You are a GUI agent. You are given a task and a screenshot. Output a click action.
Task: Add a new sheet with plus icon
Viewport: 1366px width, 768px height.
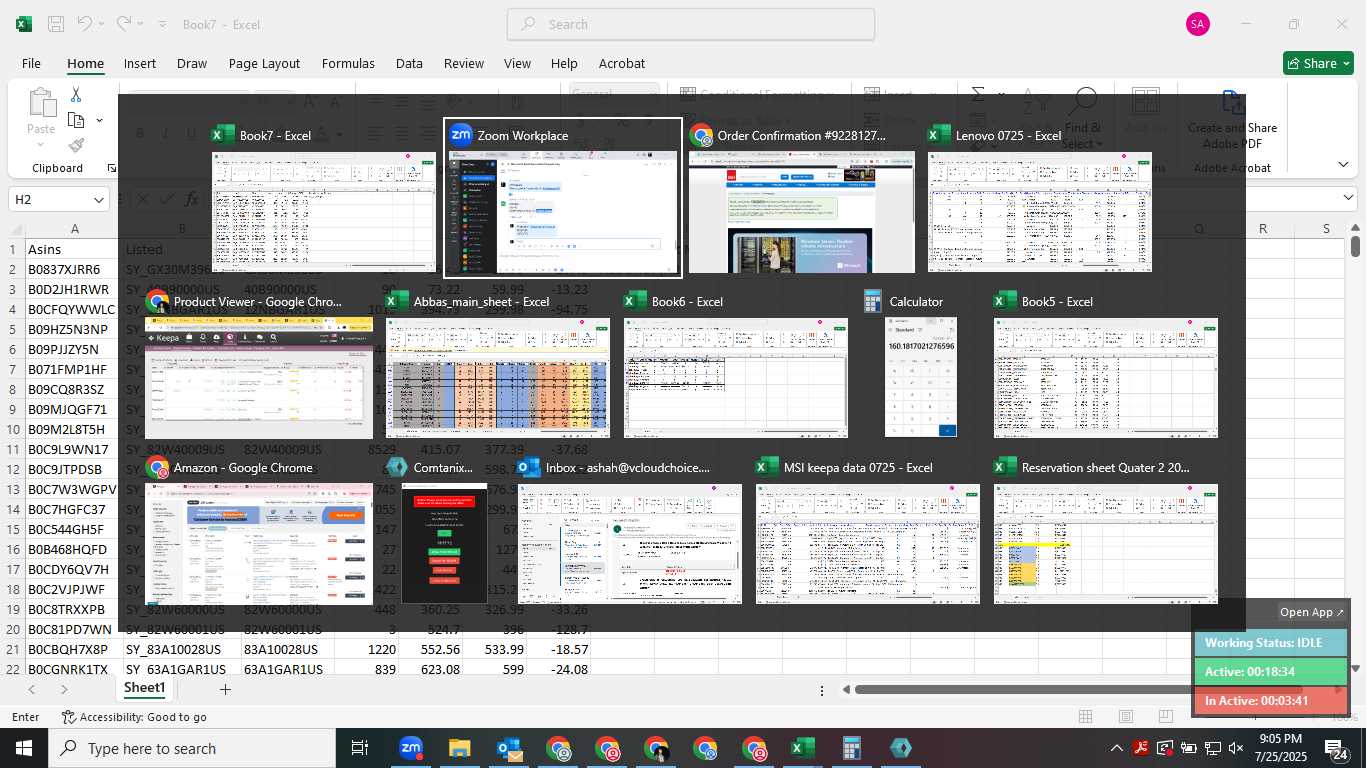tap(225, 689)
